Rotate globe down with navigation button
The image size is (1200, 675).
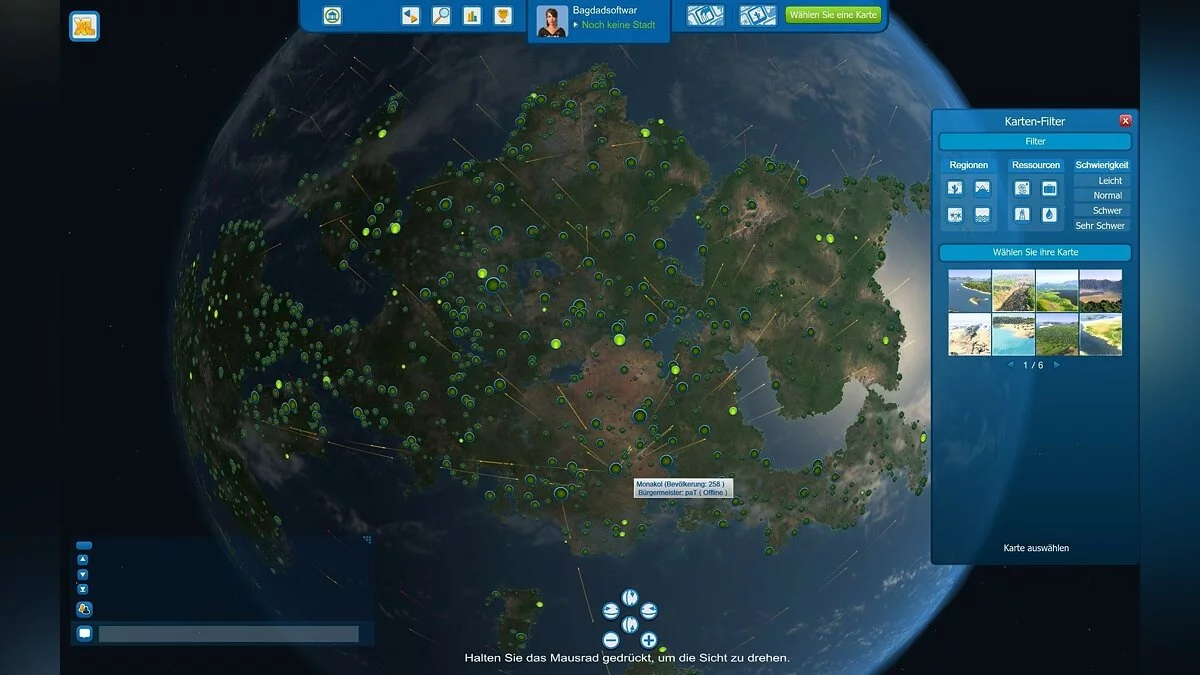[x=630, y=623]
